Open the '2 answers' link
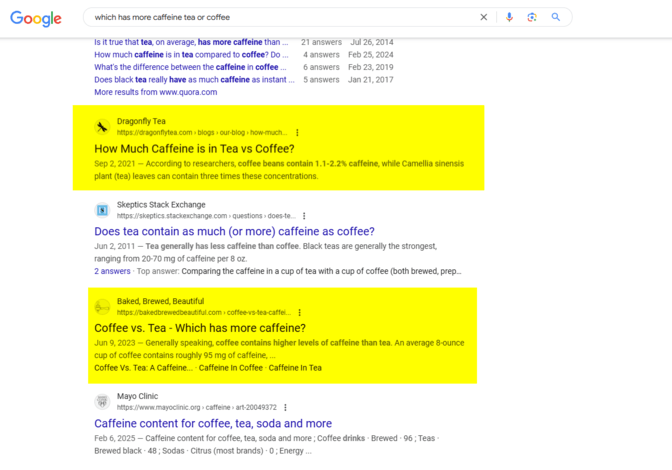 113,270
